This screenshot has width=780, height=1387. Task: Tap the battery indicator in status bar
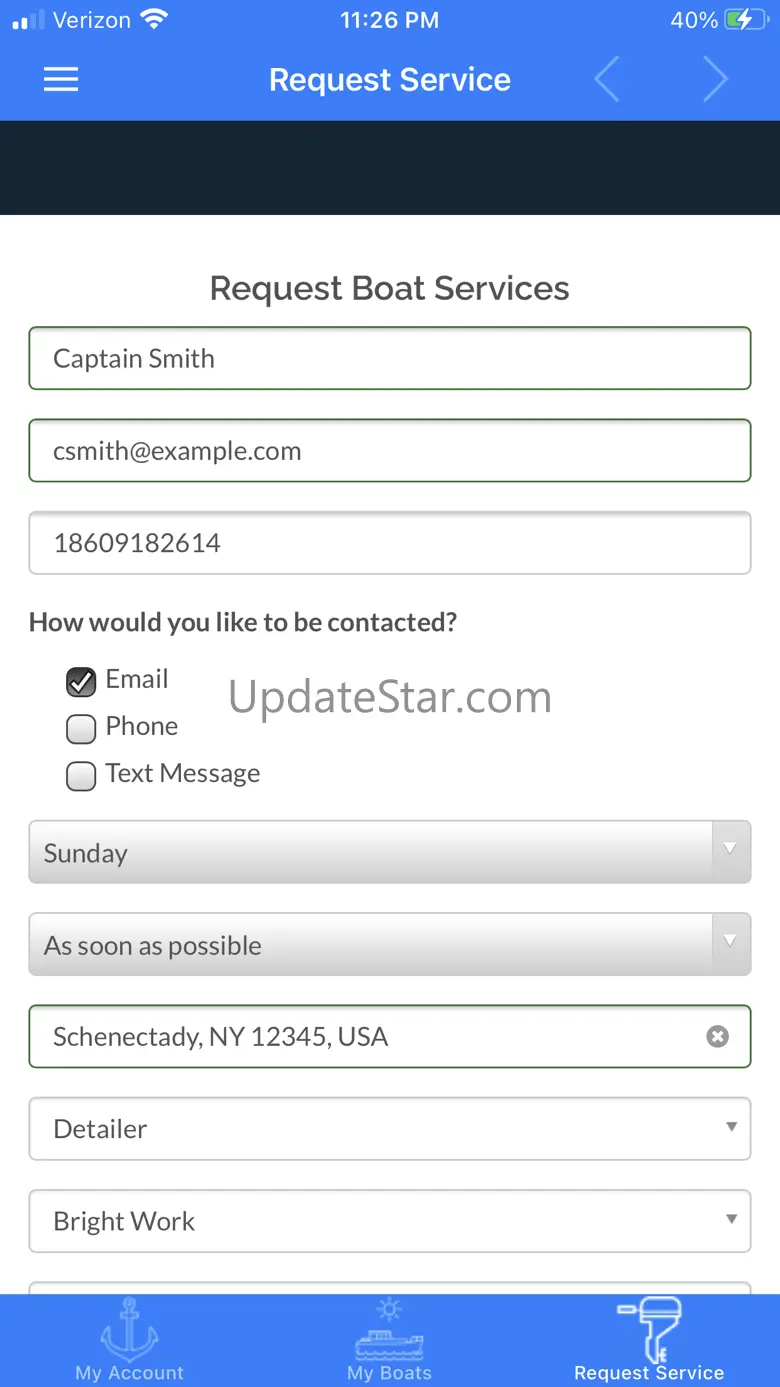click(x=746, y=20)
